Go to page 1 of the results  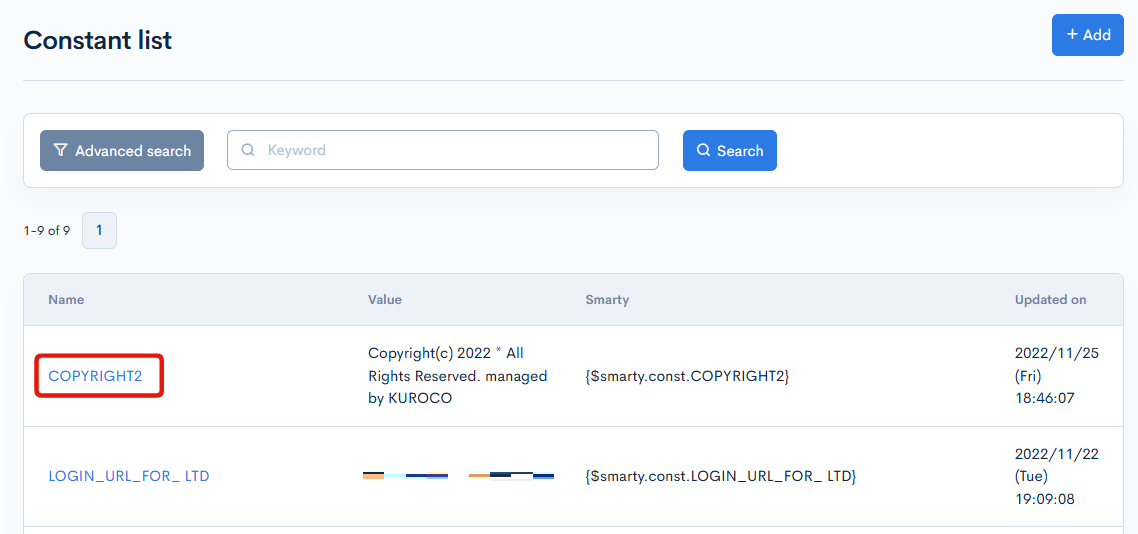99,230
